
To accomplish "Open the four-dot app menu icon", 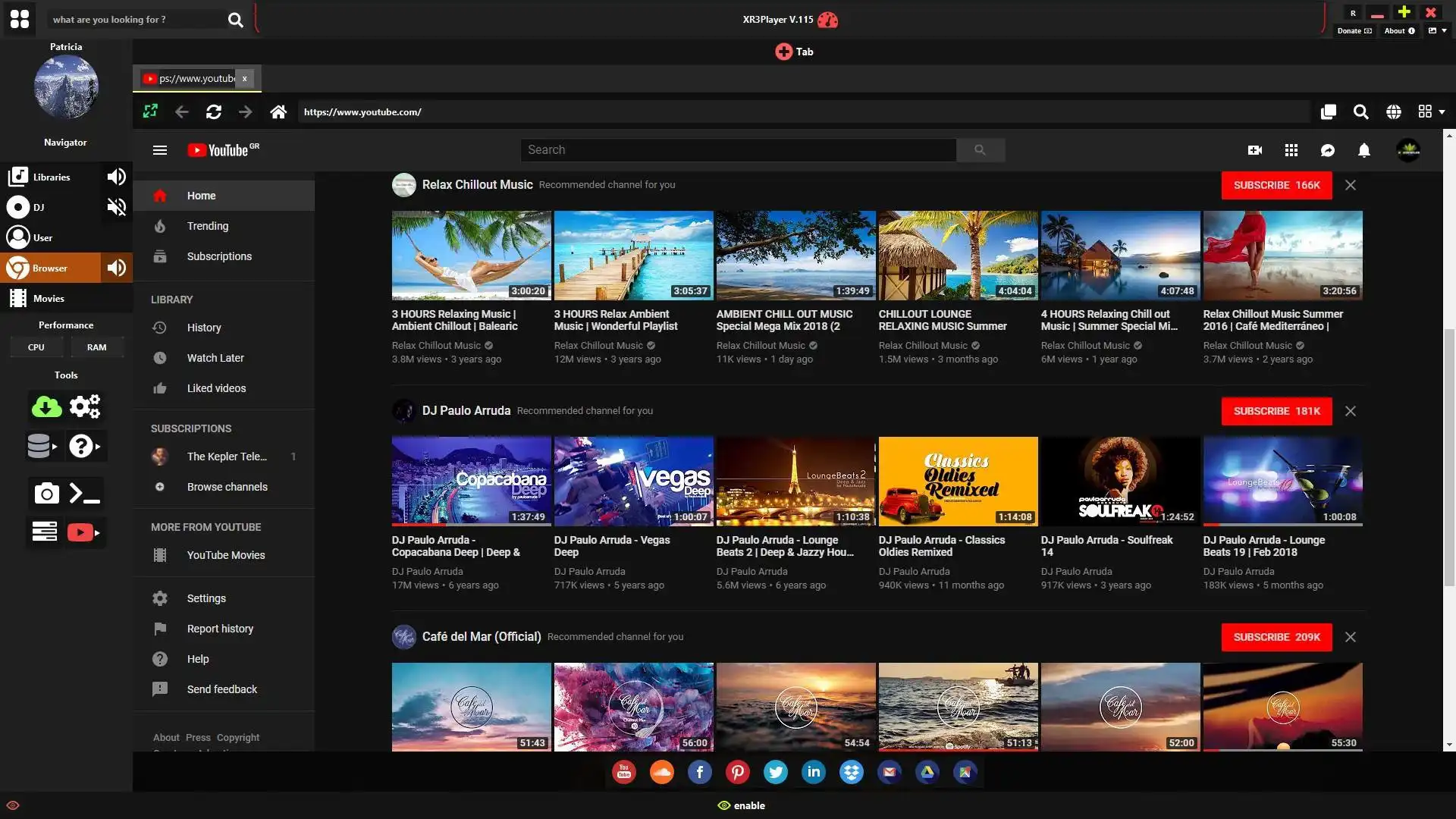I will point(20,19).
